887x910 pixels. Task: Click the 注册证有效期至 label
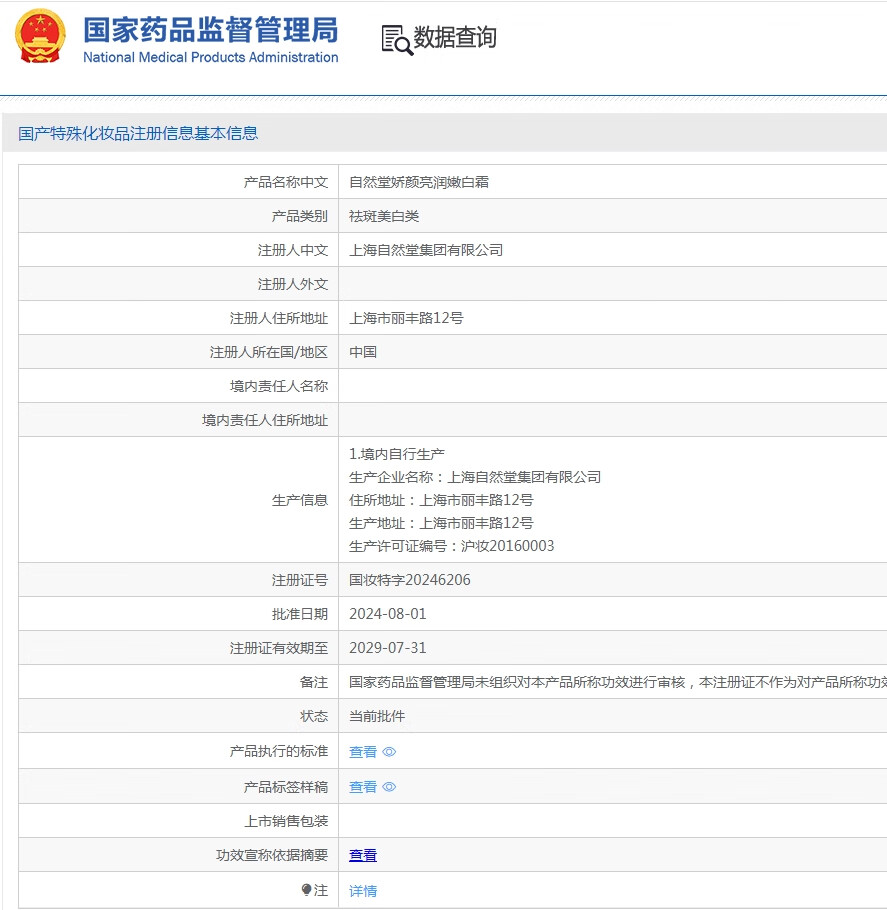pyautogui.click(x=279, y=648)
